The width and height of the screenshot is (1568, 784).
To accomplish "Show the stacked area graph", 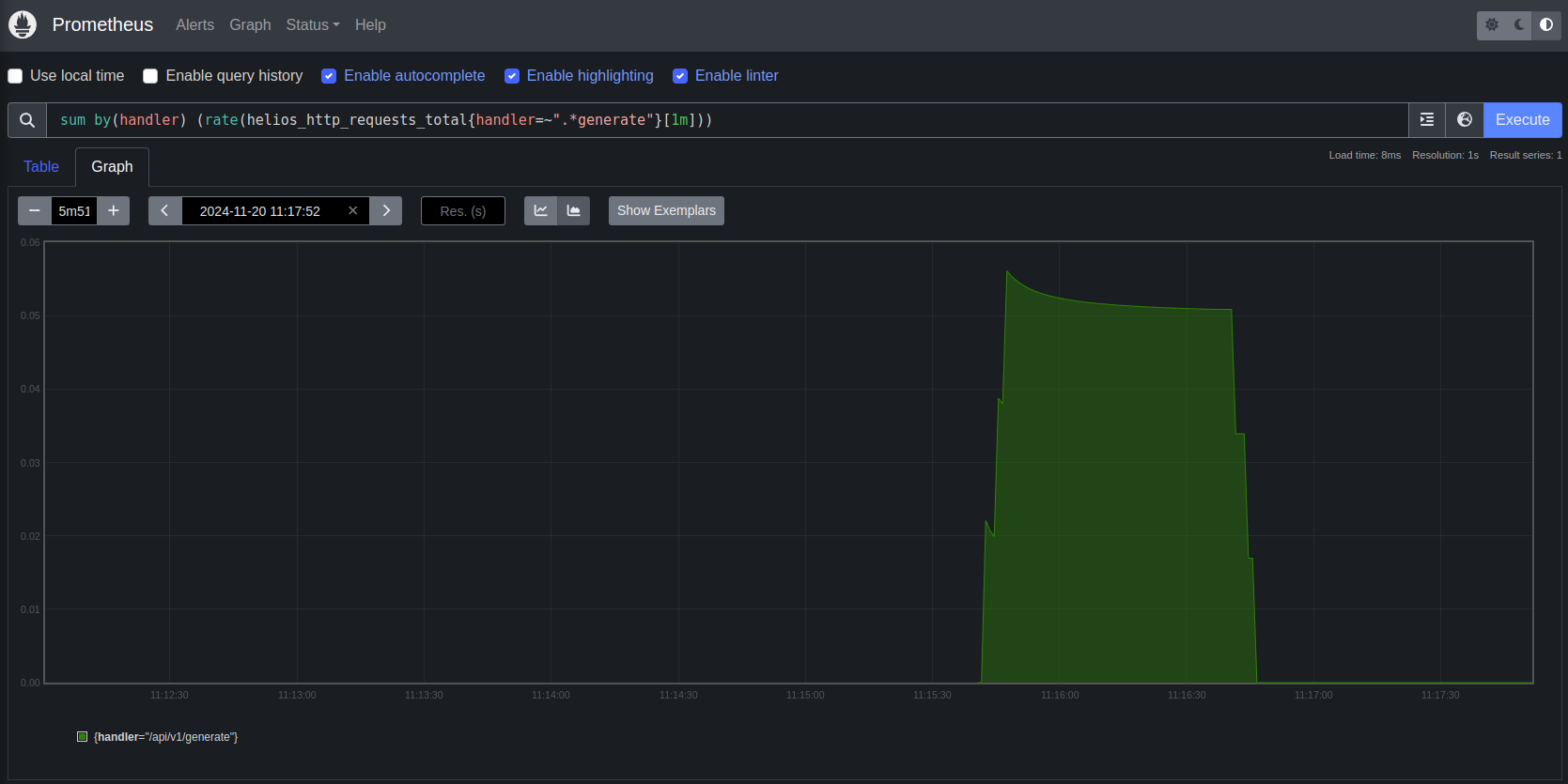I will [573, 211].
